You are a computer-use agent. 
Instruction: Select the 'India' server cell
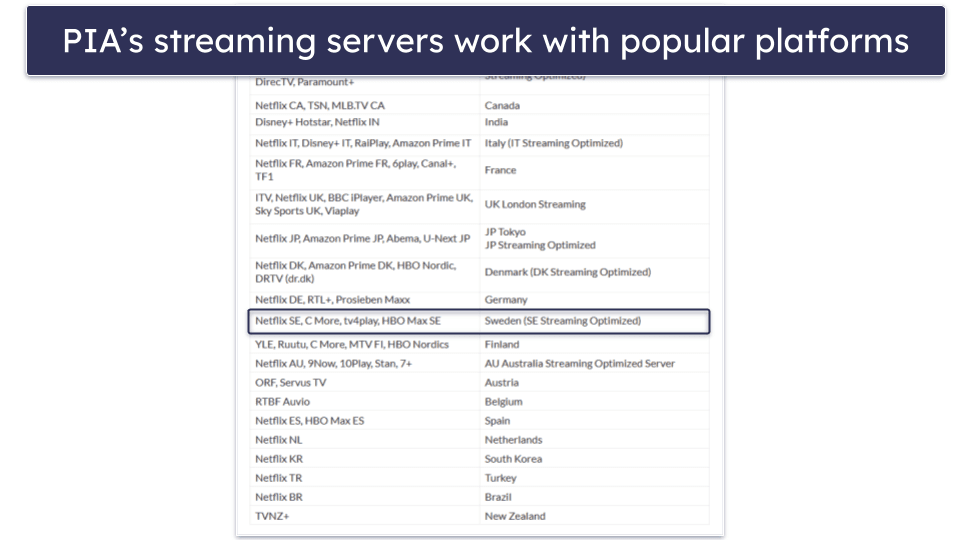[594, 122]
